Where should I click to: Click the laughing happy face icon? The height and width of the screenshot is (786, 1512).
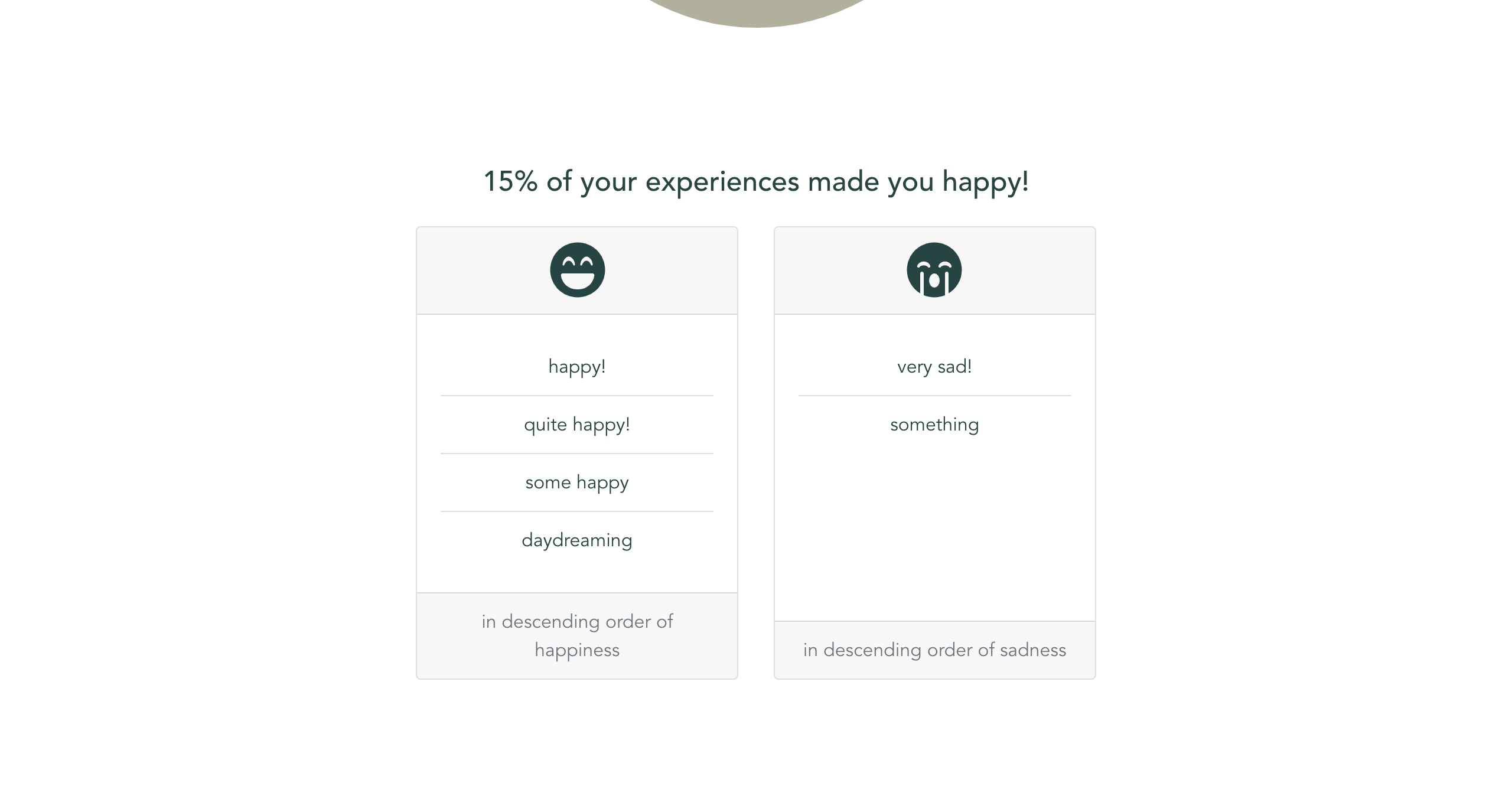coord(577,270)
